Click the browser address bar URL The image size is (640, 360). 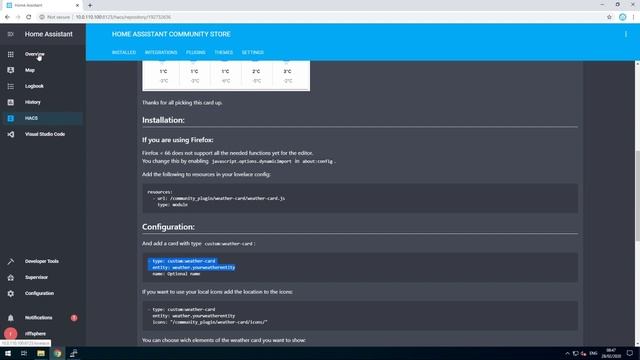coord(123,17)
